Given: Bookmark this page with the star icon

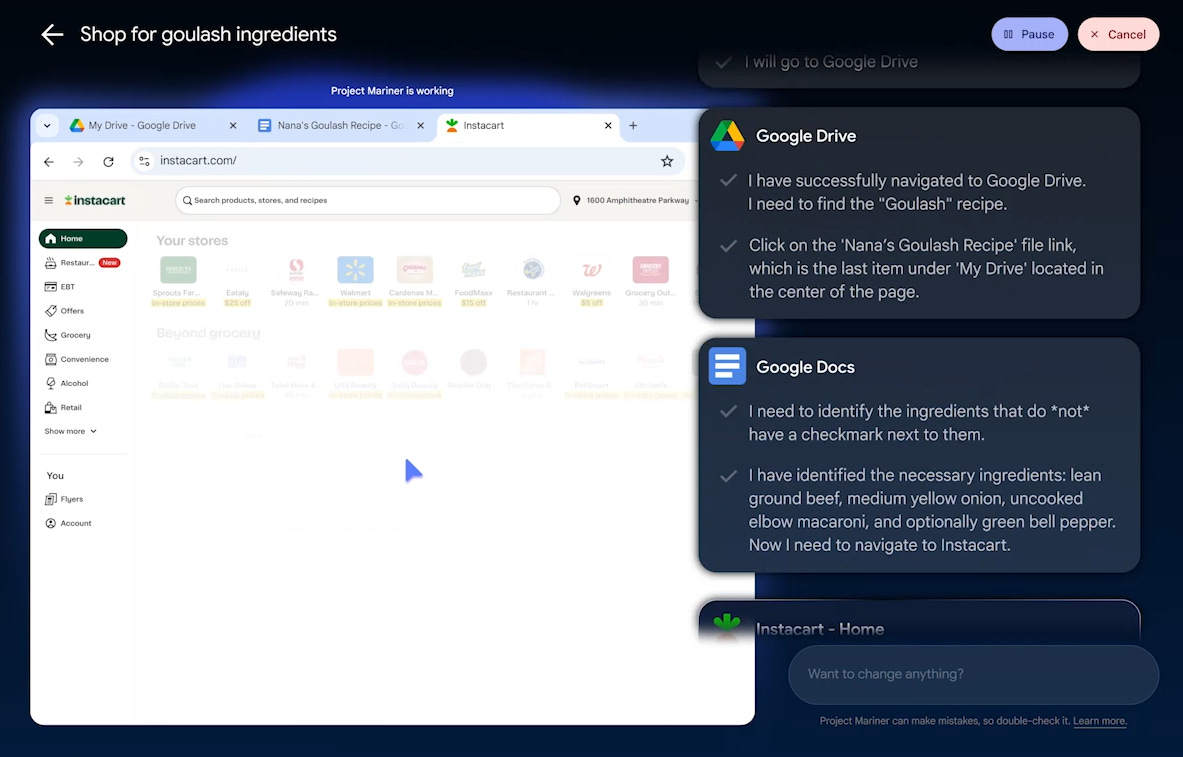Looking at the screenshot, I should pyautogui.click(x=667, y=161).
